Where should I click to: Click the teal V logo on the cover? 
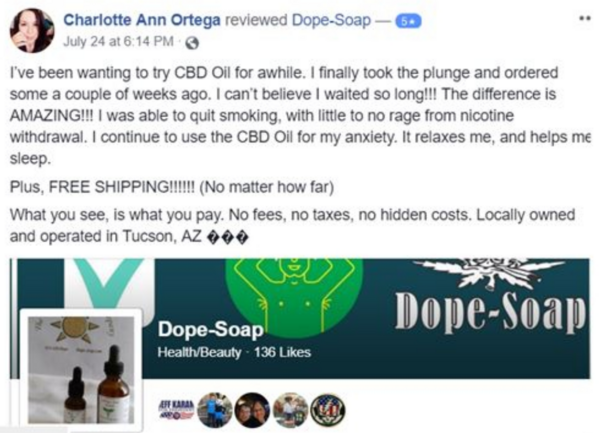click(109, 284)
